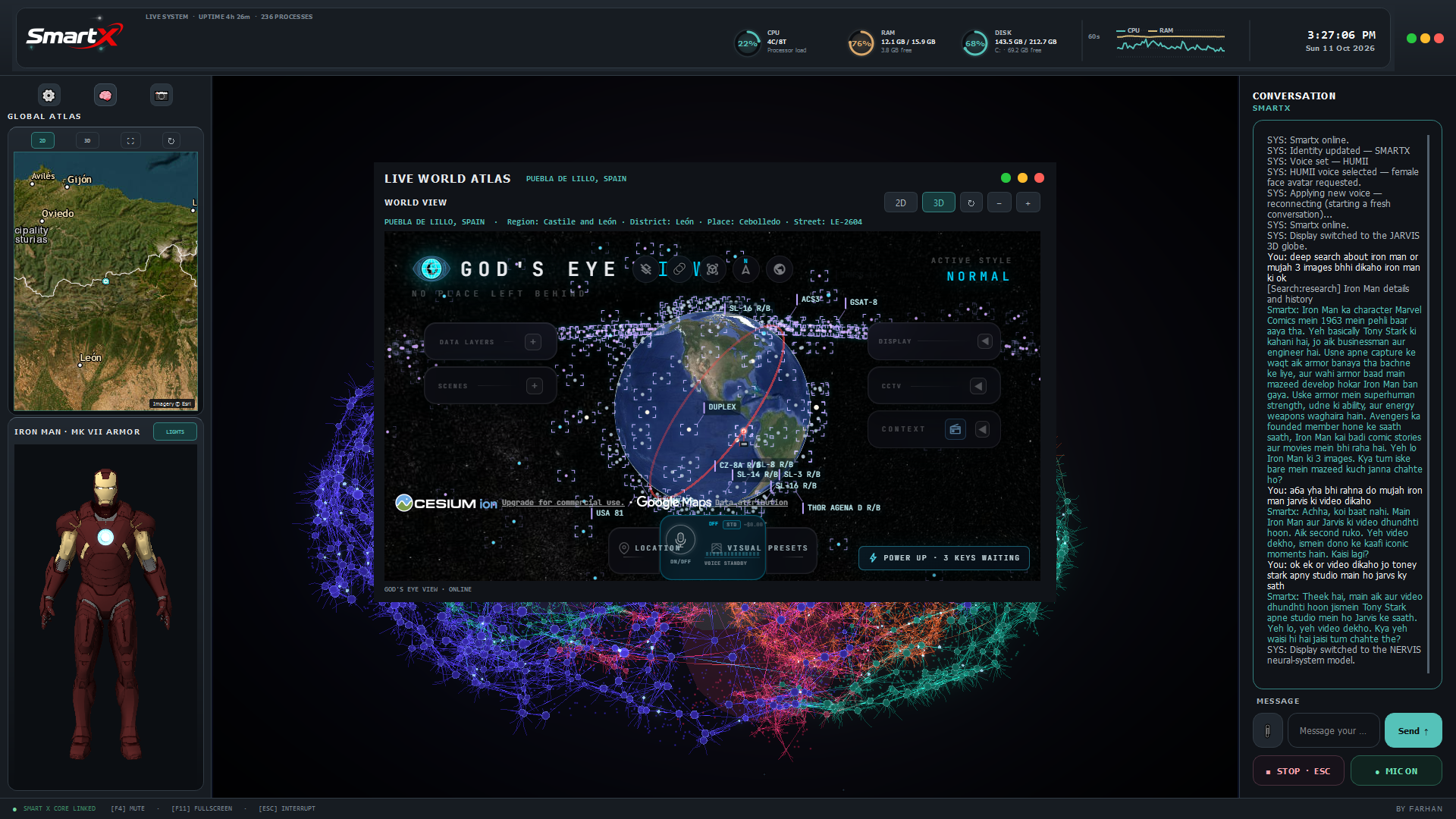This screenshot has height=819, width=1456.
Task: Open 'Upgrade for commercial use' link
Action: click(563, 502)
